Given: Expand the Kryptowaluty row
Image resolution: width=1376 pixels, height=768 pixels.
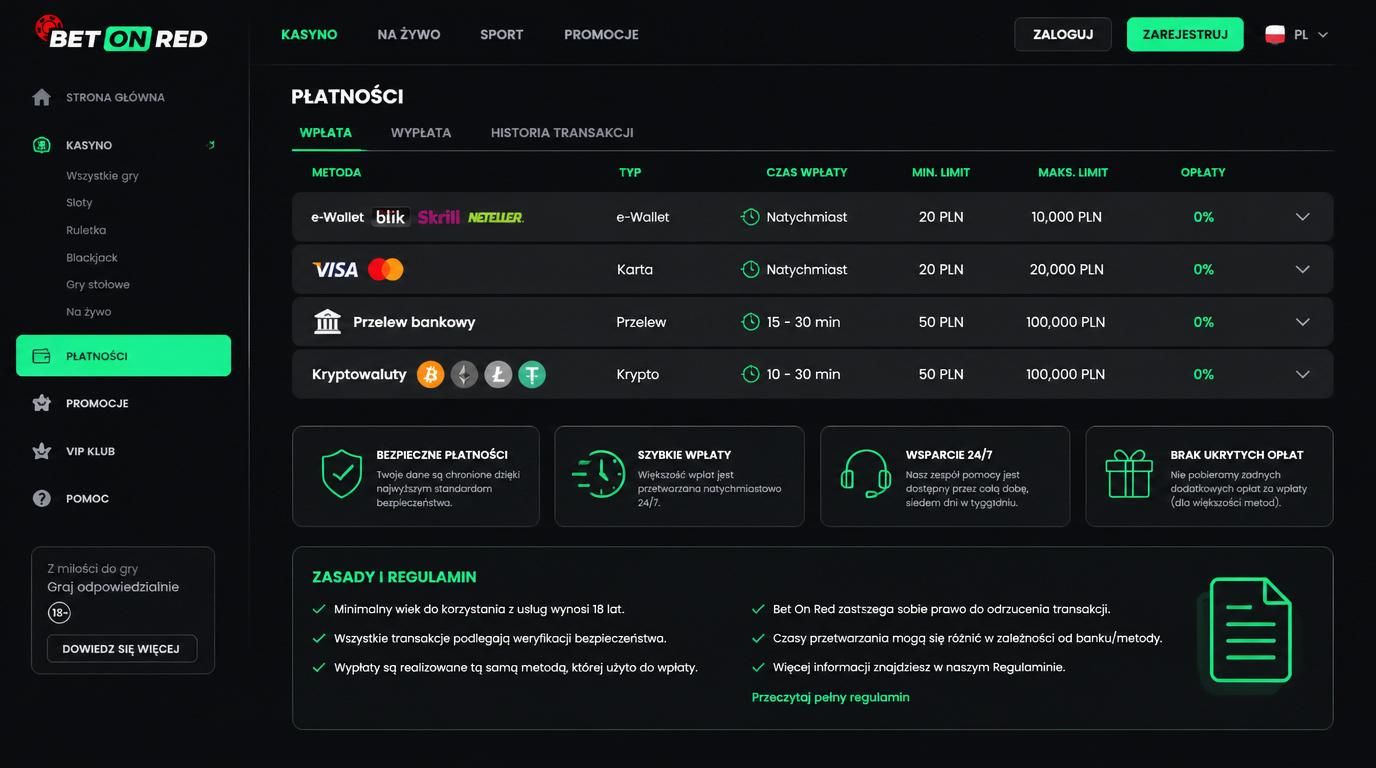Looking at the screenshot, I should click(1302, 374).
